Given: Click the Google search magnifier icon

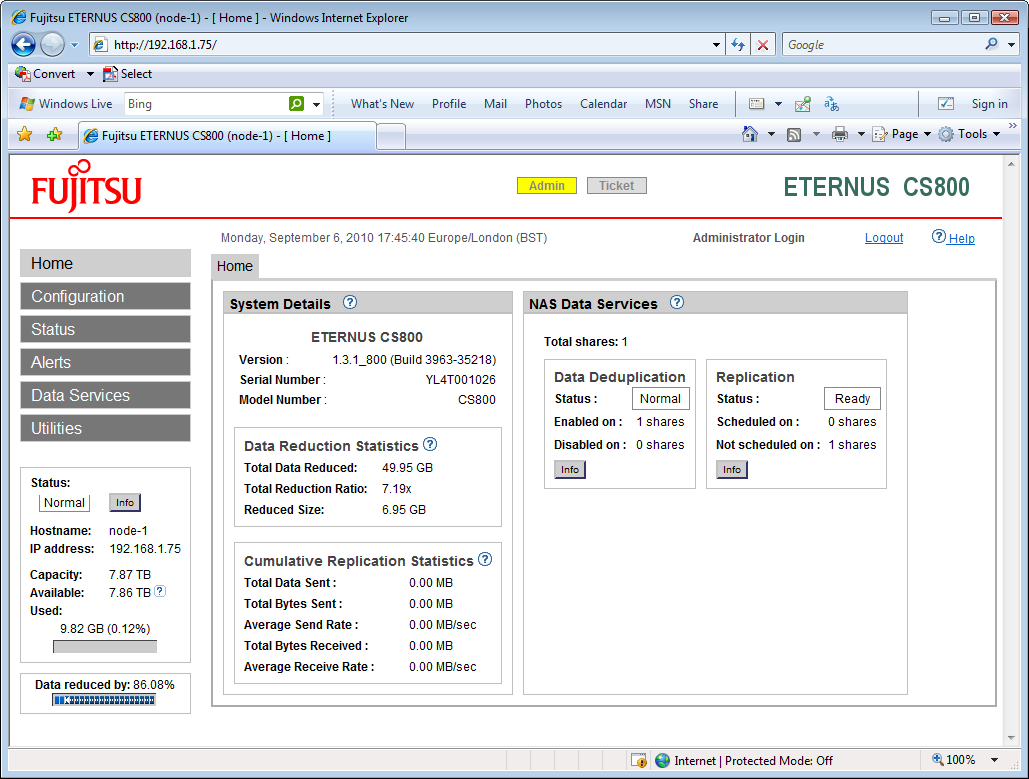Looking at the screenshot, I should (x=991, y=44).
